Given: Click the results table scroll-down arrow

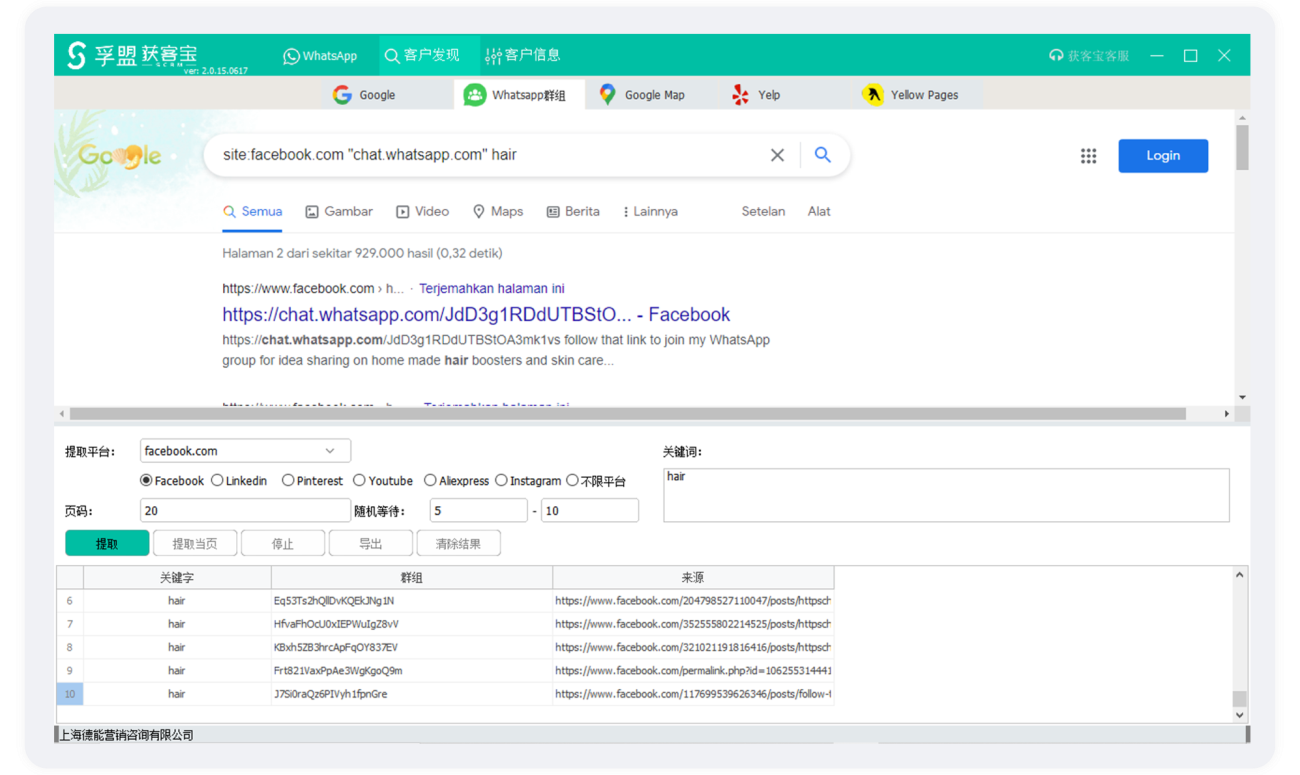Looking at the screenshot, I should [1240, 715].
